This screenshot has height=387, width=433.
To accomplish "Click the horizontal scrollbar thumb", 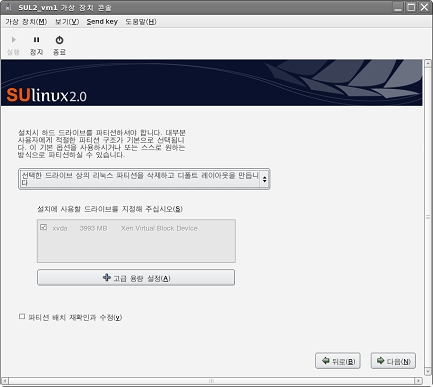I will pos(212,381).
